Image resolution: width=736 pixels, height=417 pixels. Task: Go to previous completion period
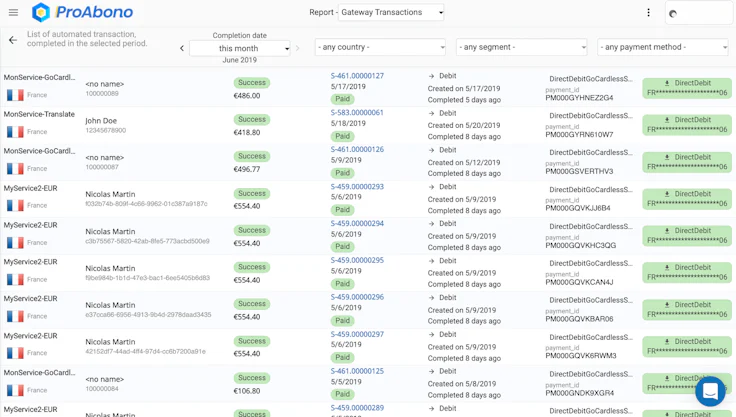coord(182,48)
